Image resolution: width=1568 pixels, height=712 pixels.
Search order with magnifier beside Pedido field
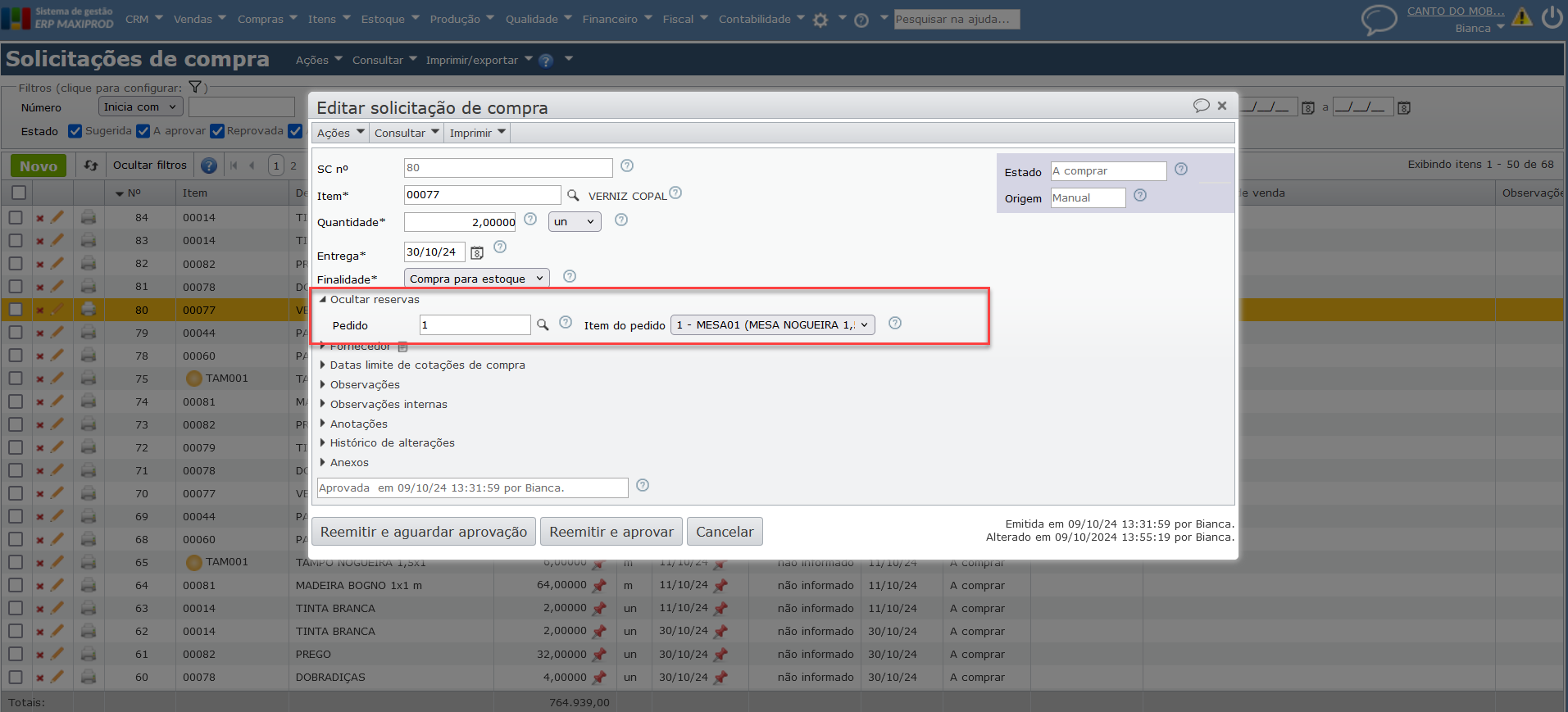(543, 324)
